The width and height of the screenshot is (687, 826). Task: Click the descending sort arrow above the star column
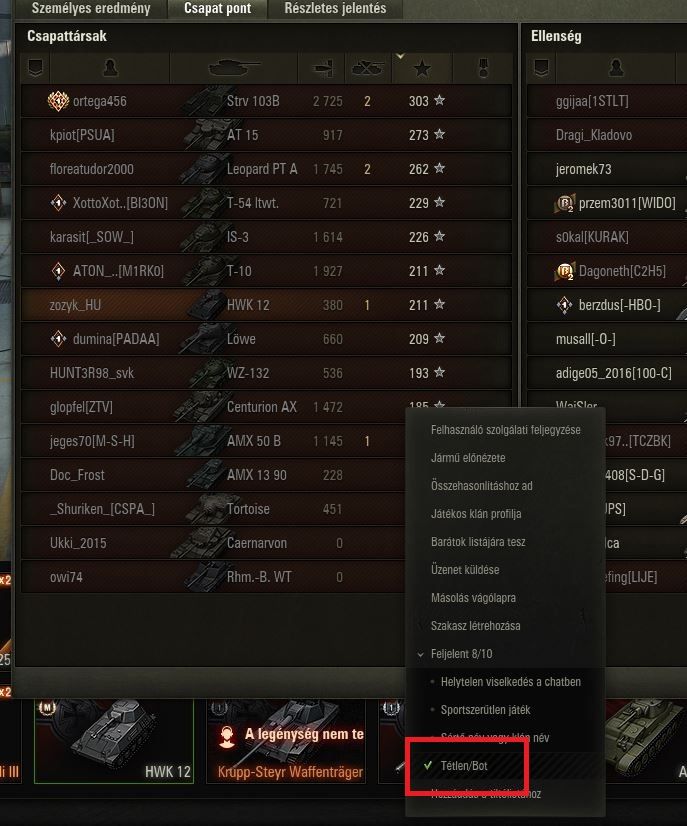(400, 55)
